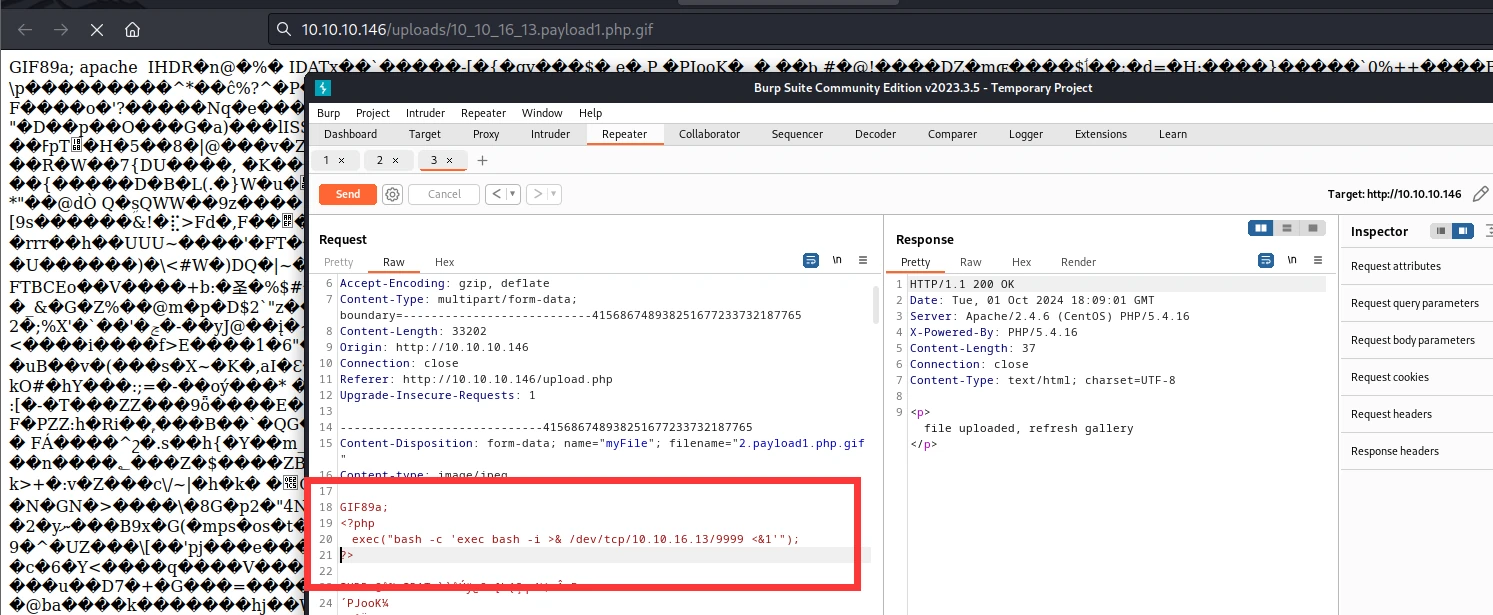
Task: Switch to the Collaborator tab
Action: [710, 134]
